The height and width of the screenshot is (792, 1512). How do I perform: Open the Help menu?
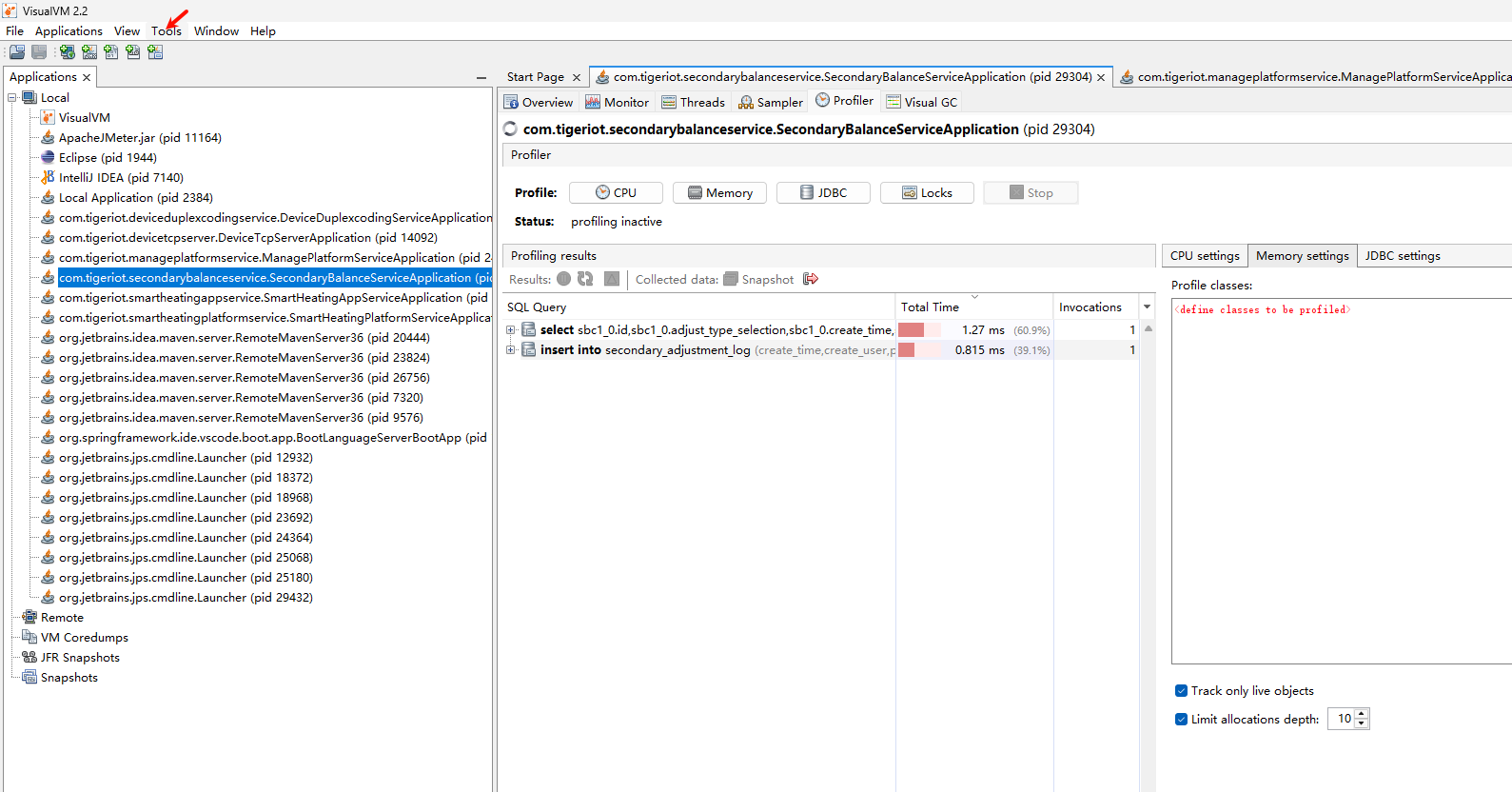pos(263,30)
